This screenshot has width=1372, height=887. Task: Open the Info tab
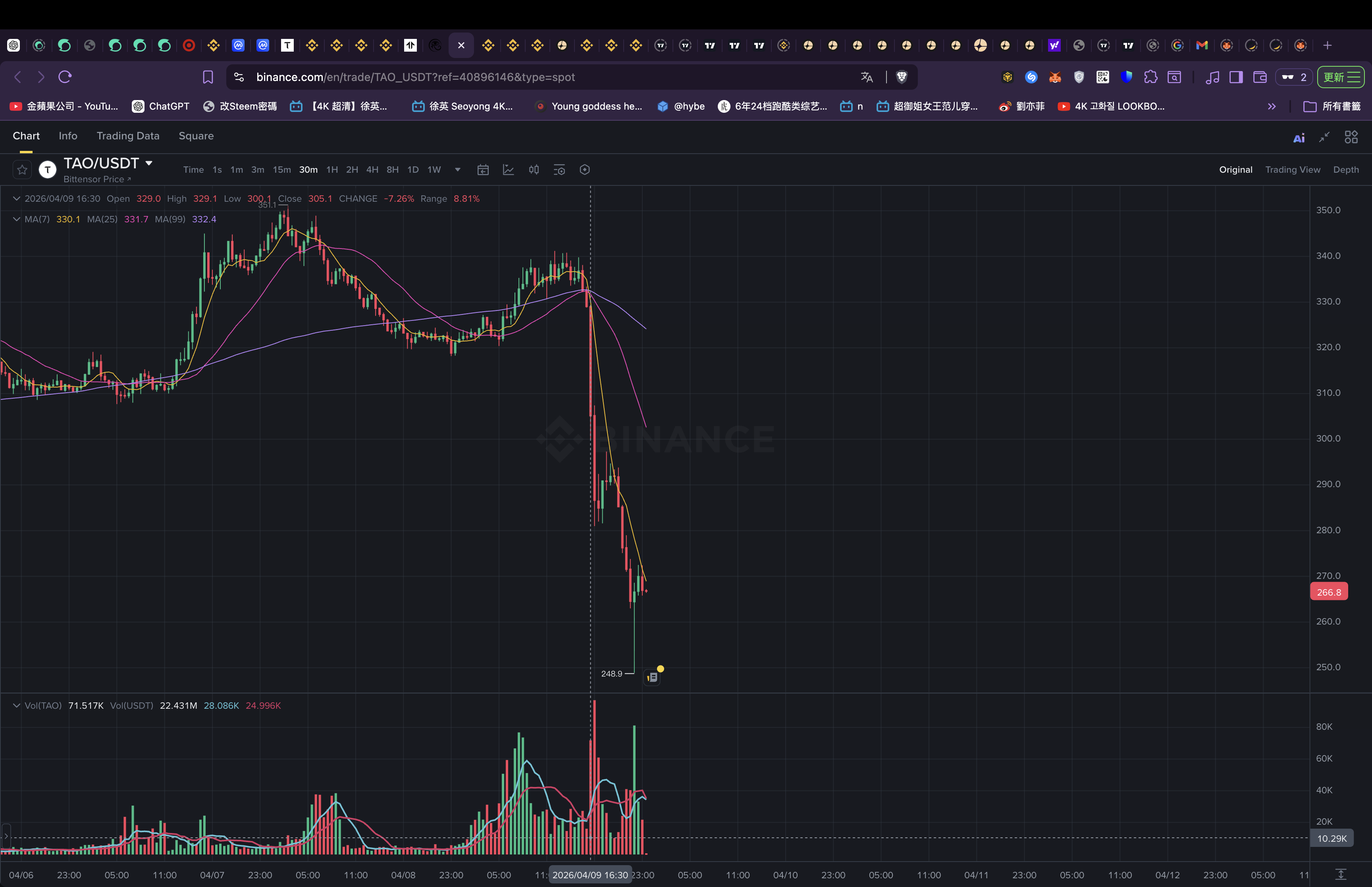pos(68,136)
